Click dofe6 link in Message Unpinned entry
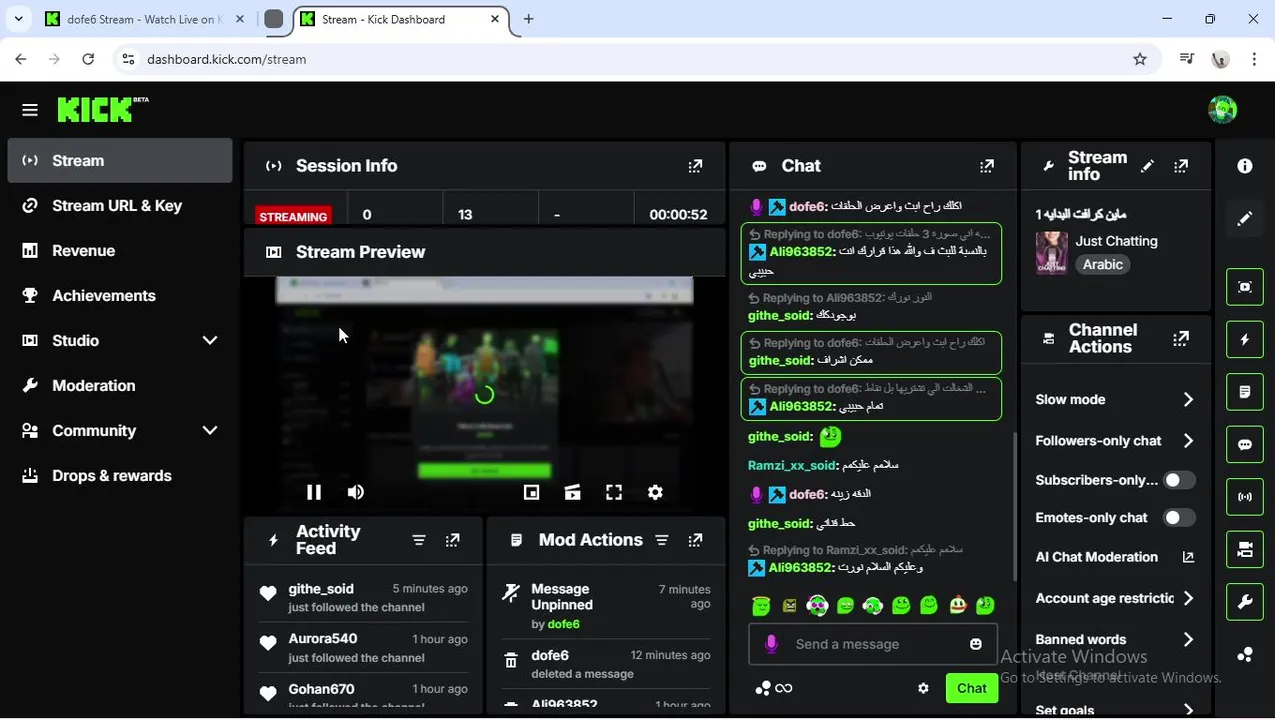 tap(563, 624)
